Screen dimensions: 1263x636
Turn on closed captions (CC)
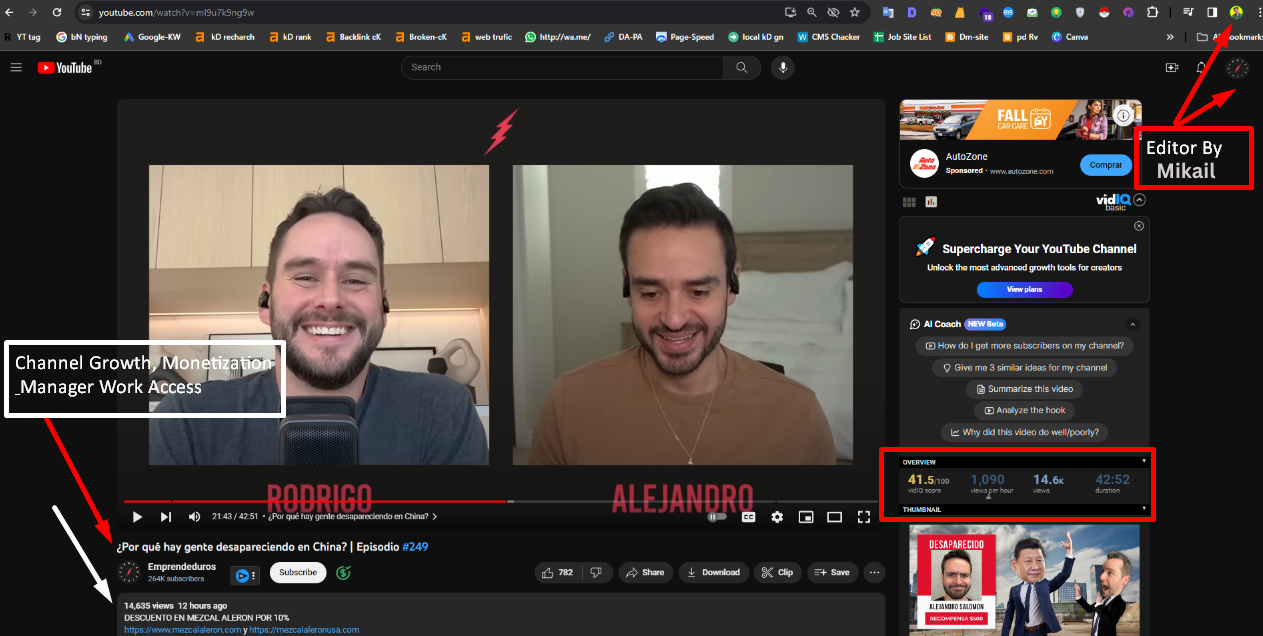coord(748,517)
